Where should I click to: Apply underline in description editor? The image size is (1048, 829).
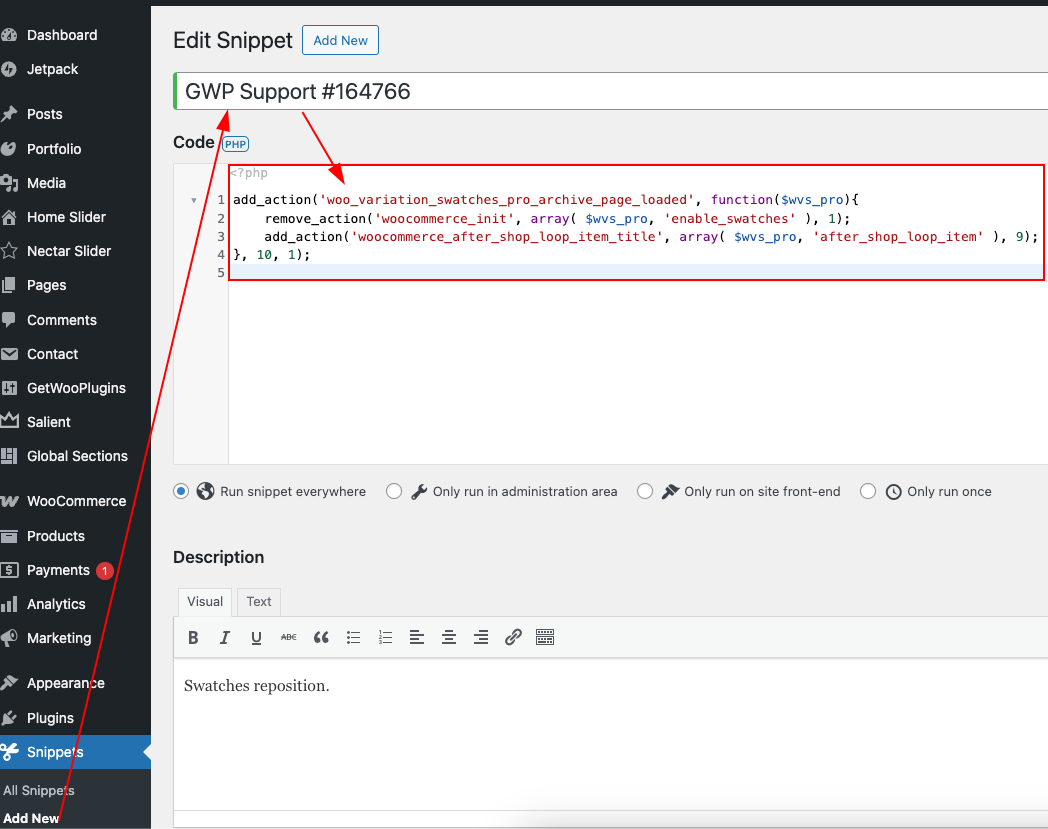pyautogui.click(x=256, y=638)
